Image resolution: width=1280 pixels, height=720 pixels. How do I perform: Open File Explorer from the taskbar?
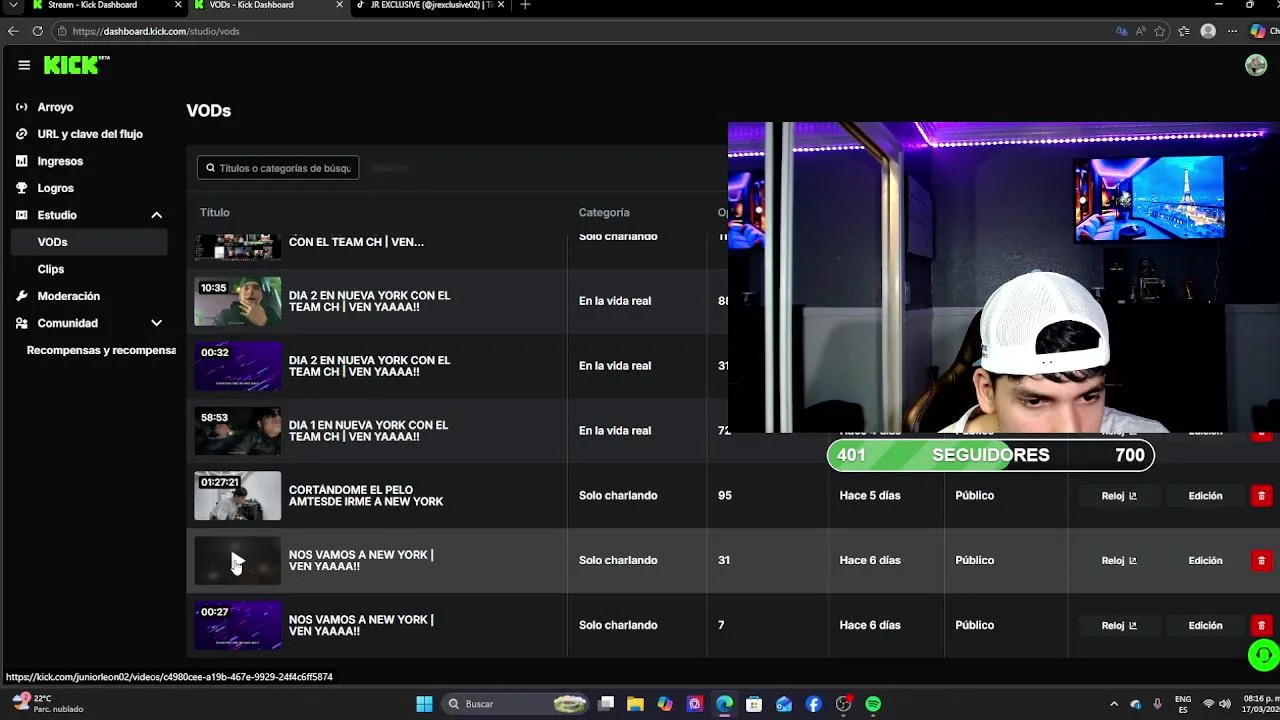635,704
